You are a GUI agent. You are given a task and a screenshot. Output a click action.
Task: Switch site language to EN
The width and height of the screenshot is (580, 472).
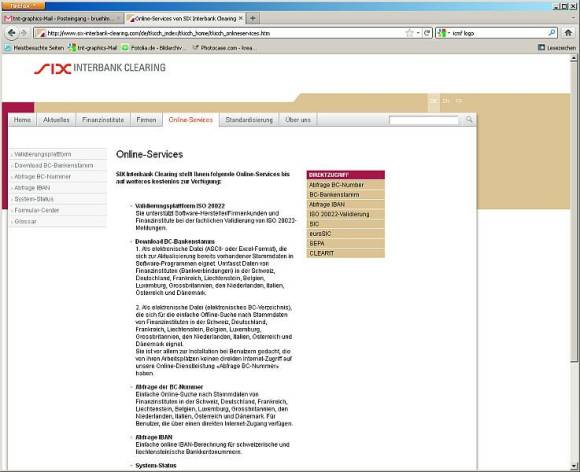446,101
